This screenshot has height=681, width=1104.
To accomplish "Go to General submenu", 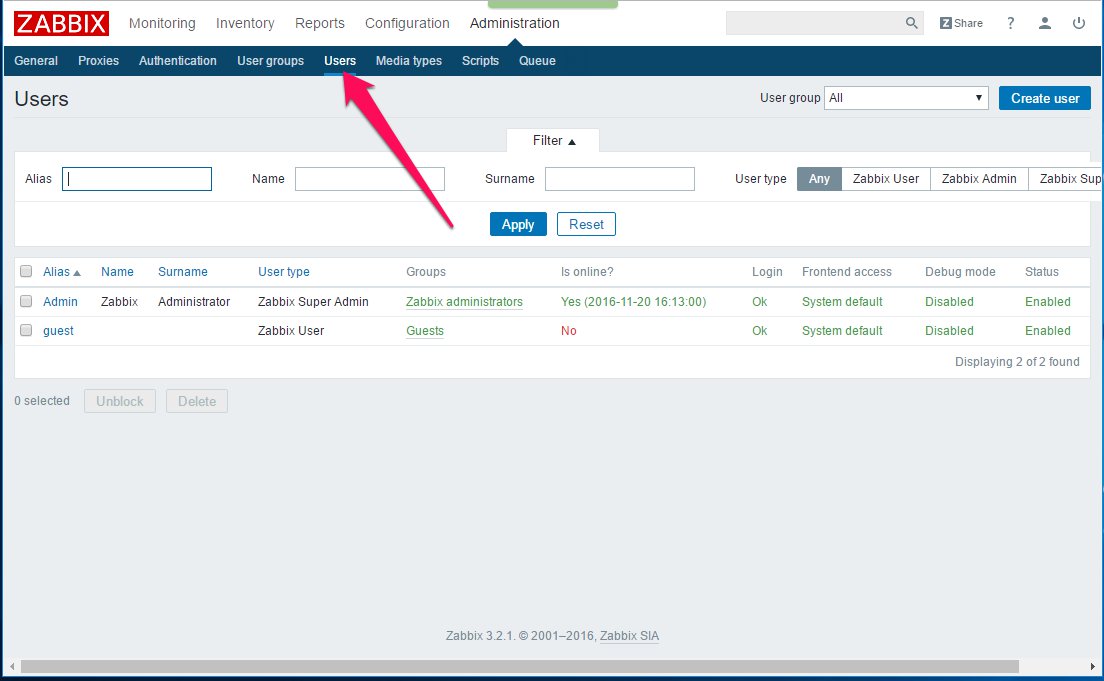I will (36, 61).
